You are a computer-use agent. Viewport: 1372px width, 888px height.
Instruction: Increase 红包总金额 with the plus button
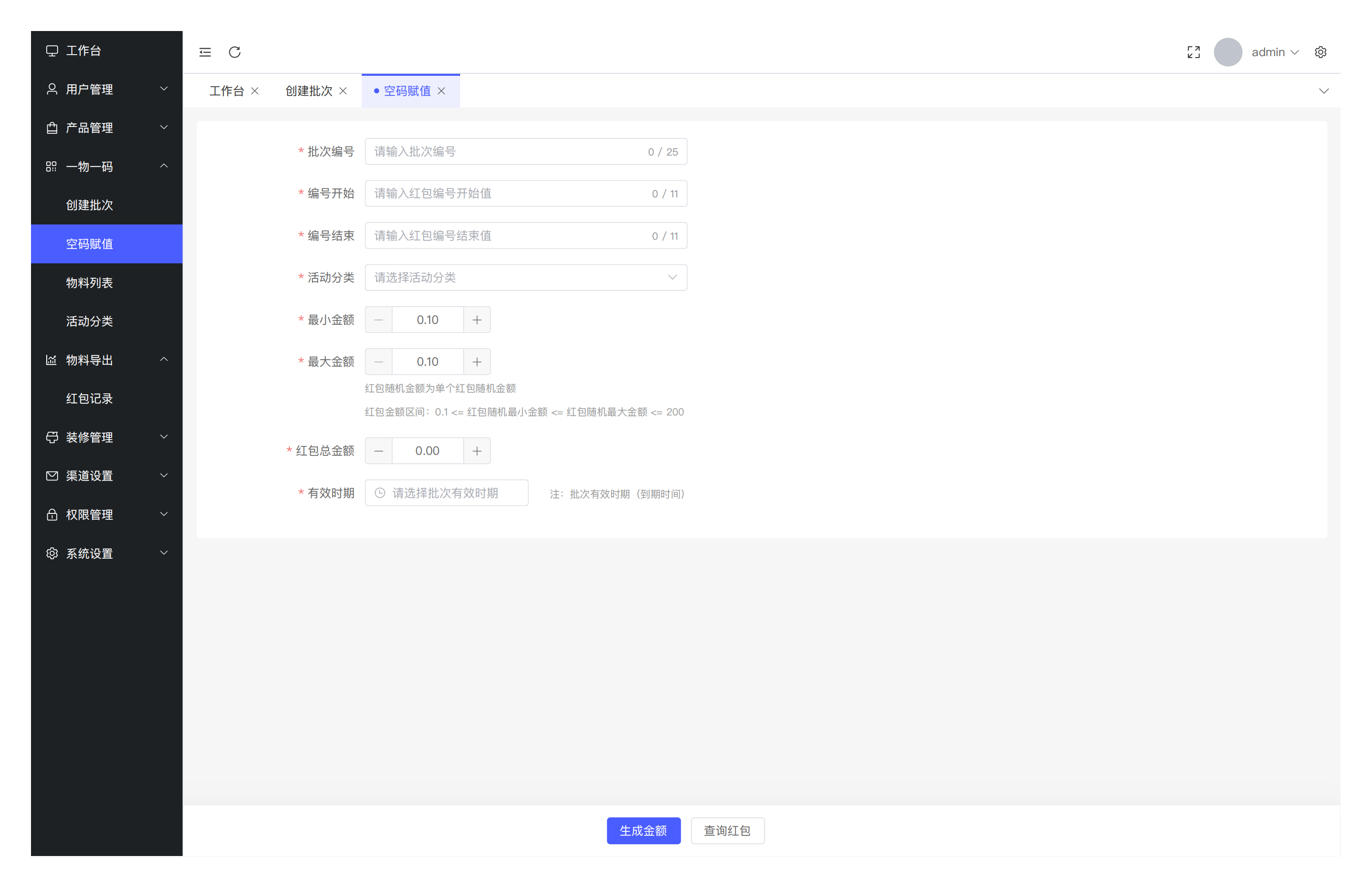(x=477, y=451)
